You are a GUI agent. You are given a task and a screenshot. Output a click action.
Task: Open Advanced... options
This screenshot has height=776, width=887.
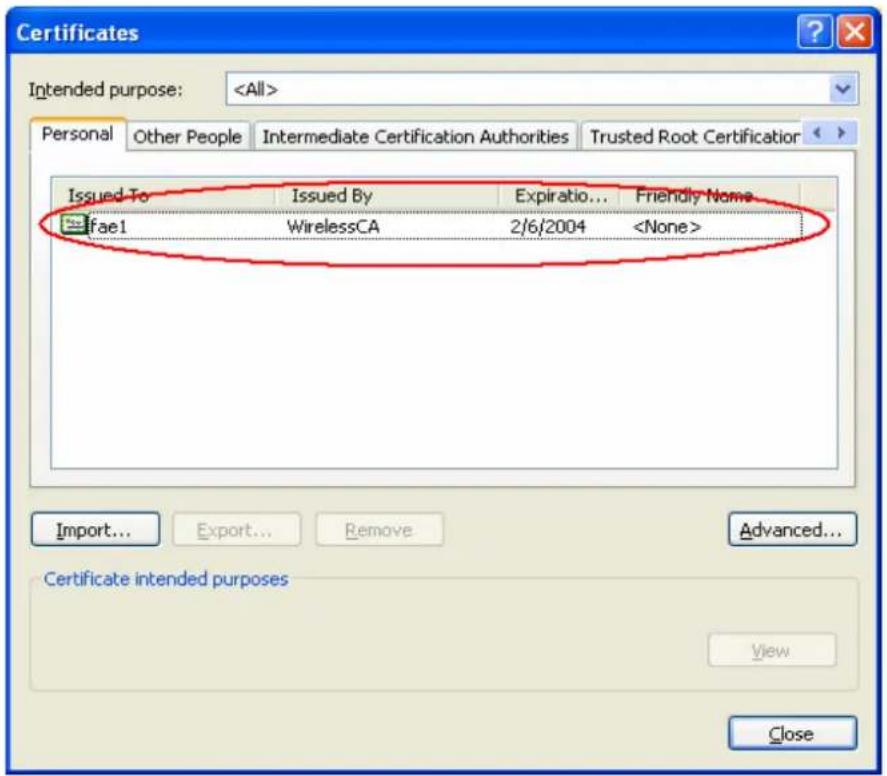[x=792, y=529]
